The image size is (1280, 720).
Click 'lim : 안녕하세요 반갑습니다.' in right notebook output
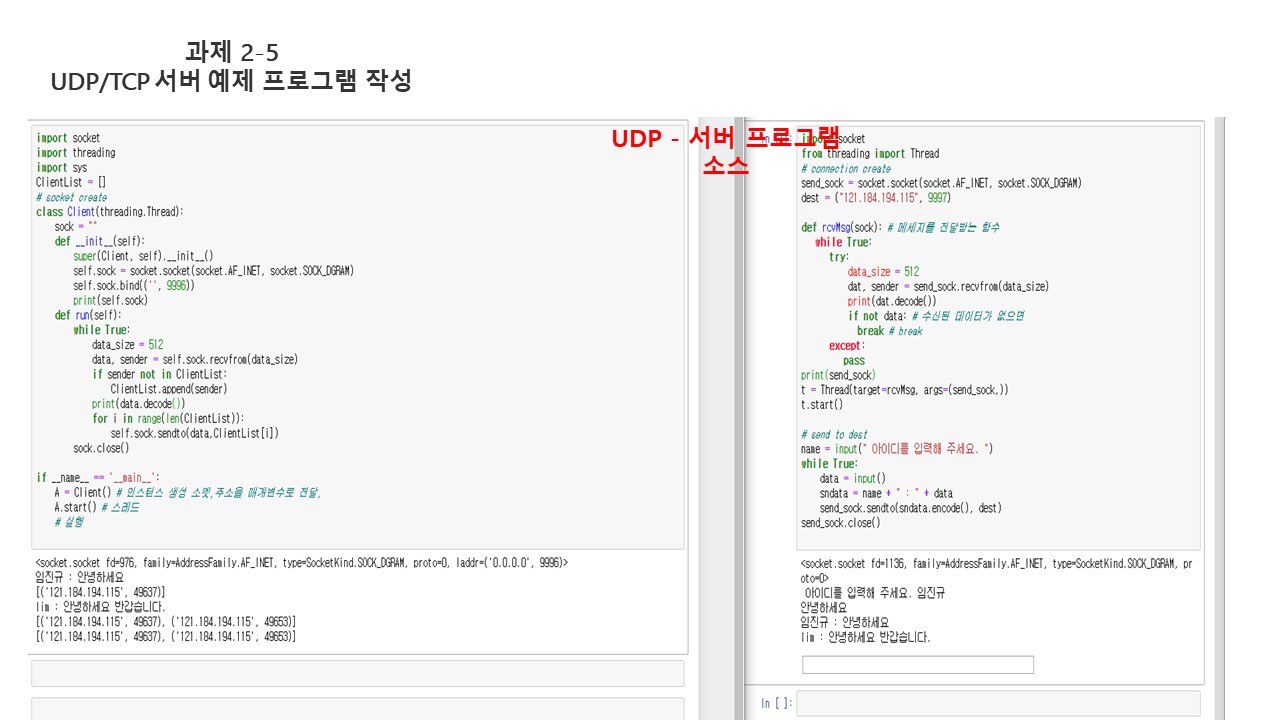click(x=866, y=637)
